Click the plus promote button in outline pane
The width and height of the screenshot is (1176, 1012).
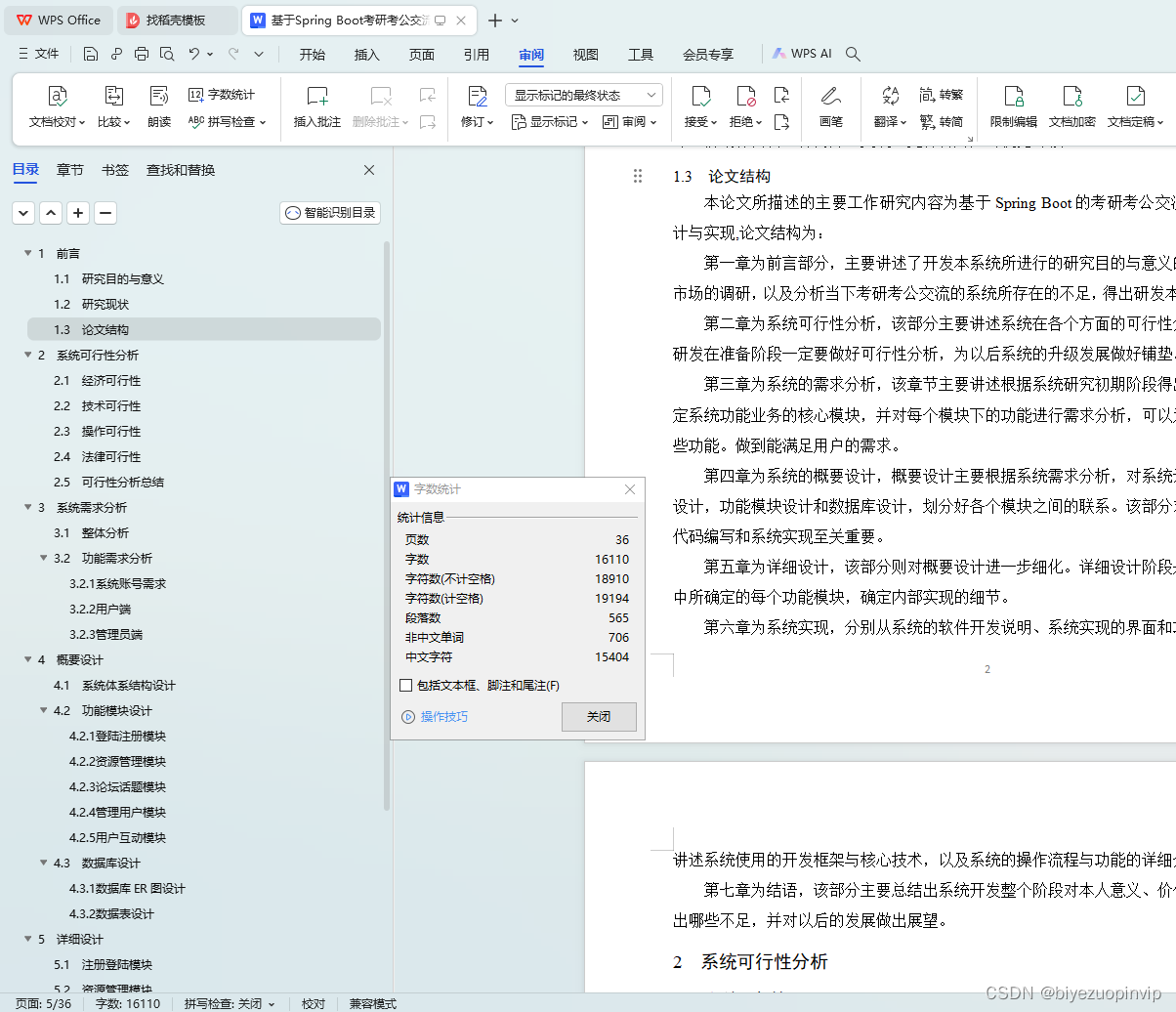(x=78, y=213)
